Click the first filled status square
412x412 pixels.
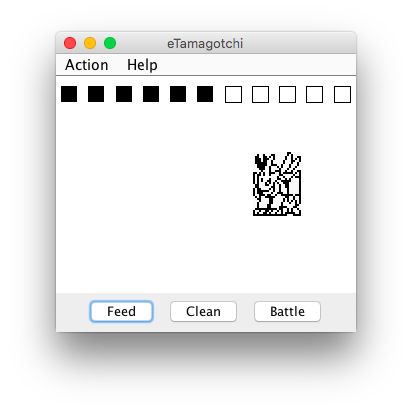pos(69,94)
